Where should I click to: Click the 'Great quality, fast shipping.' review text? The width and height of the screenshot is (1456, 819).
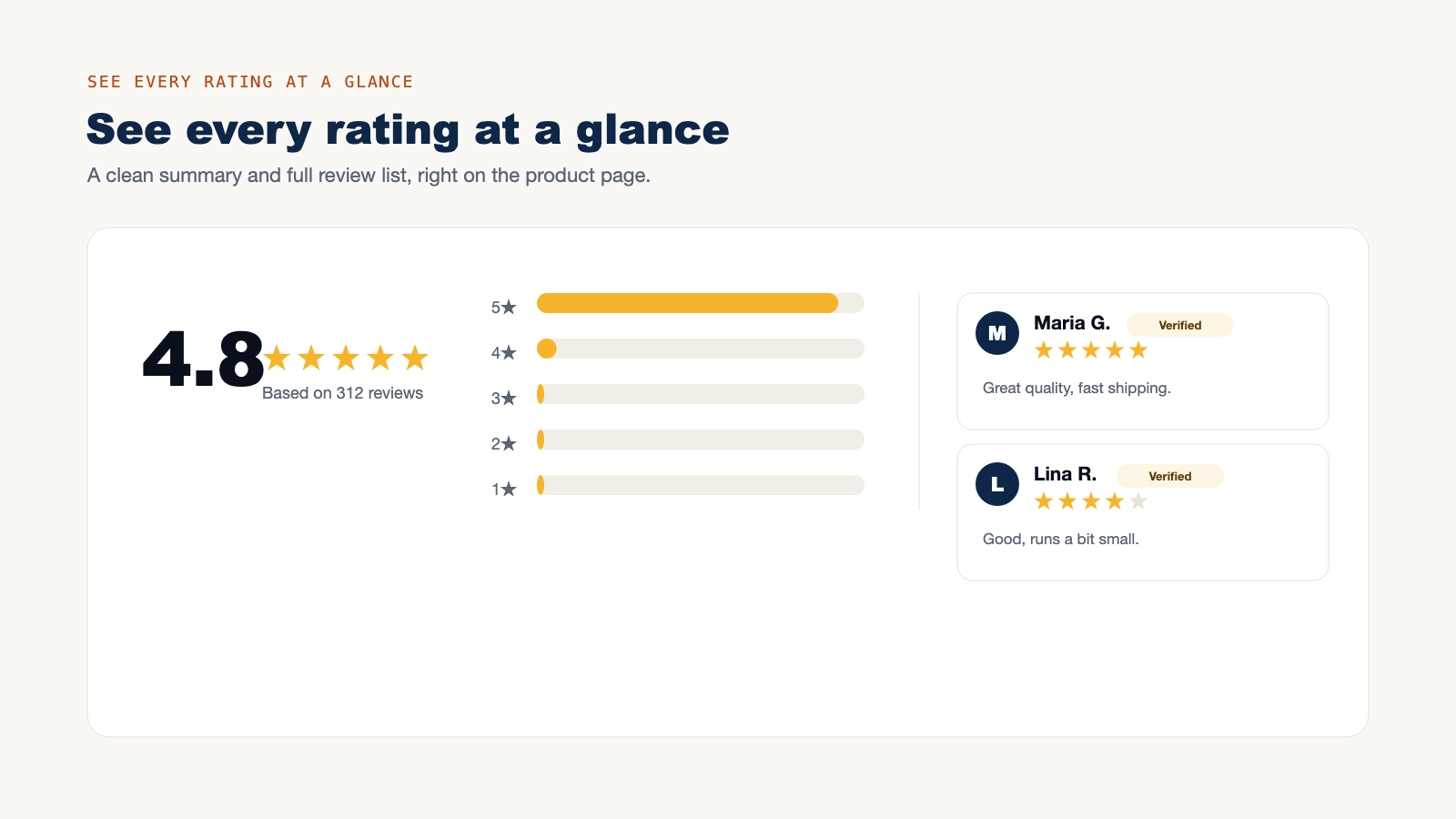[x=1077, y=388]
